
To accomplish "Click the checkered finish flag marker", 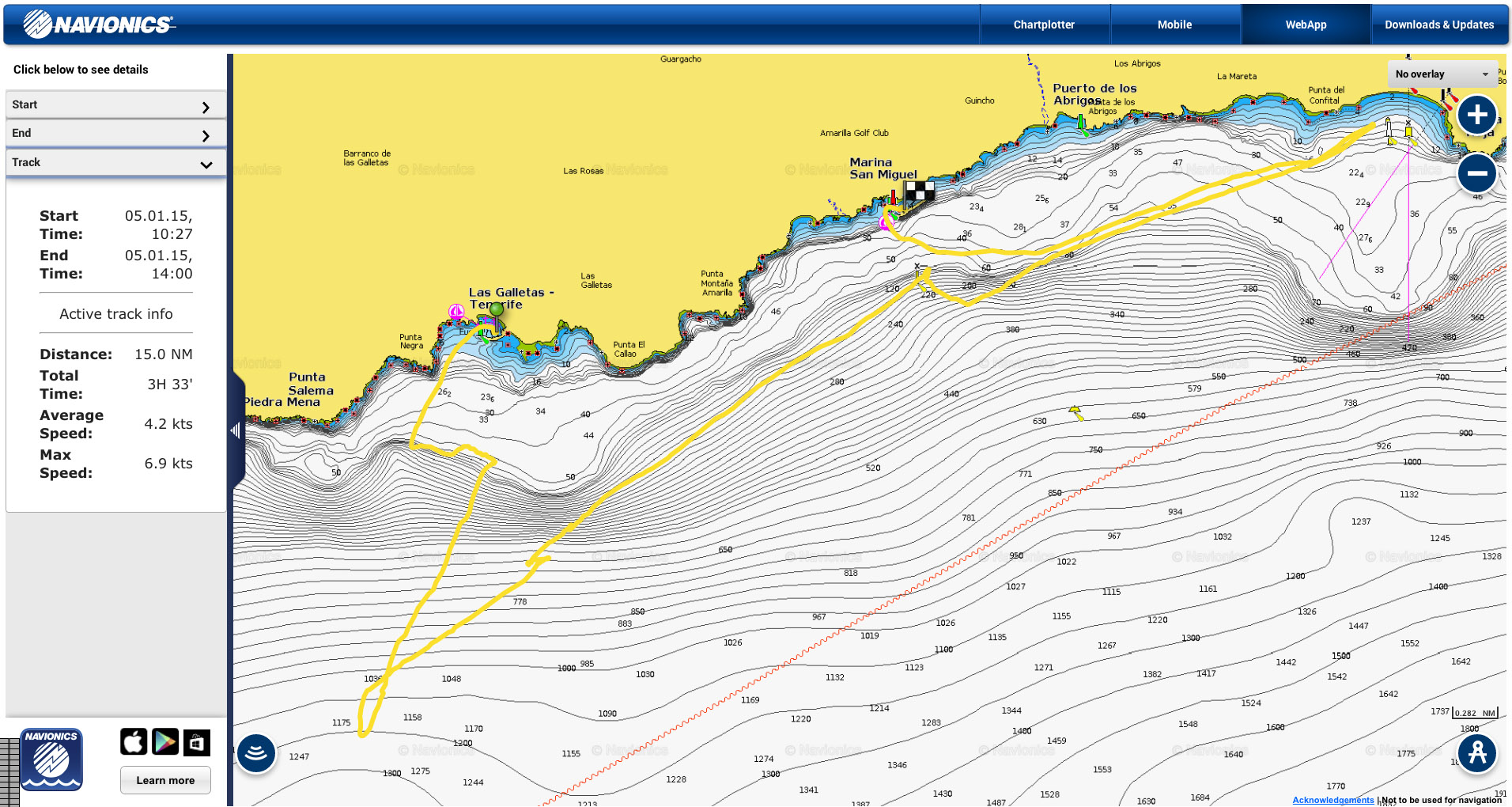I will pos(919,191).
